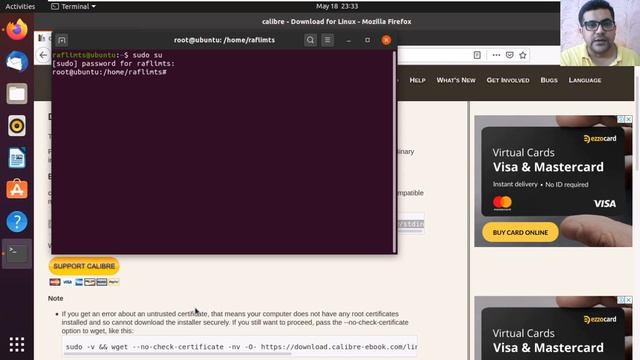Open the terminal hamburger menu
640x360 pixels.
(x=327, y=40)
